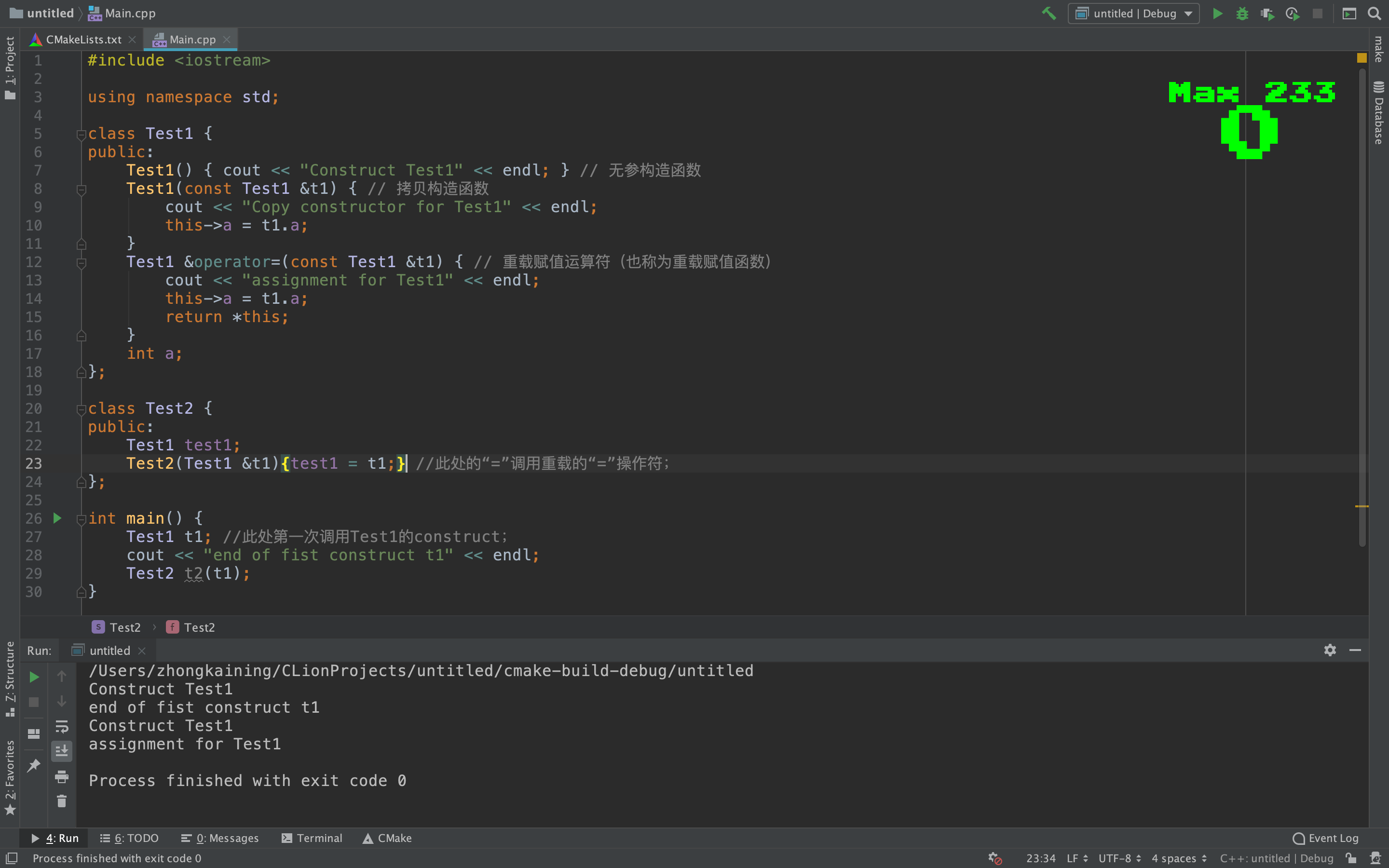Run the program with green play button
The image size is (1389, 868).
pos(1217,13)
